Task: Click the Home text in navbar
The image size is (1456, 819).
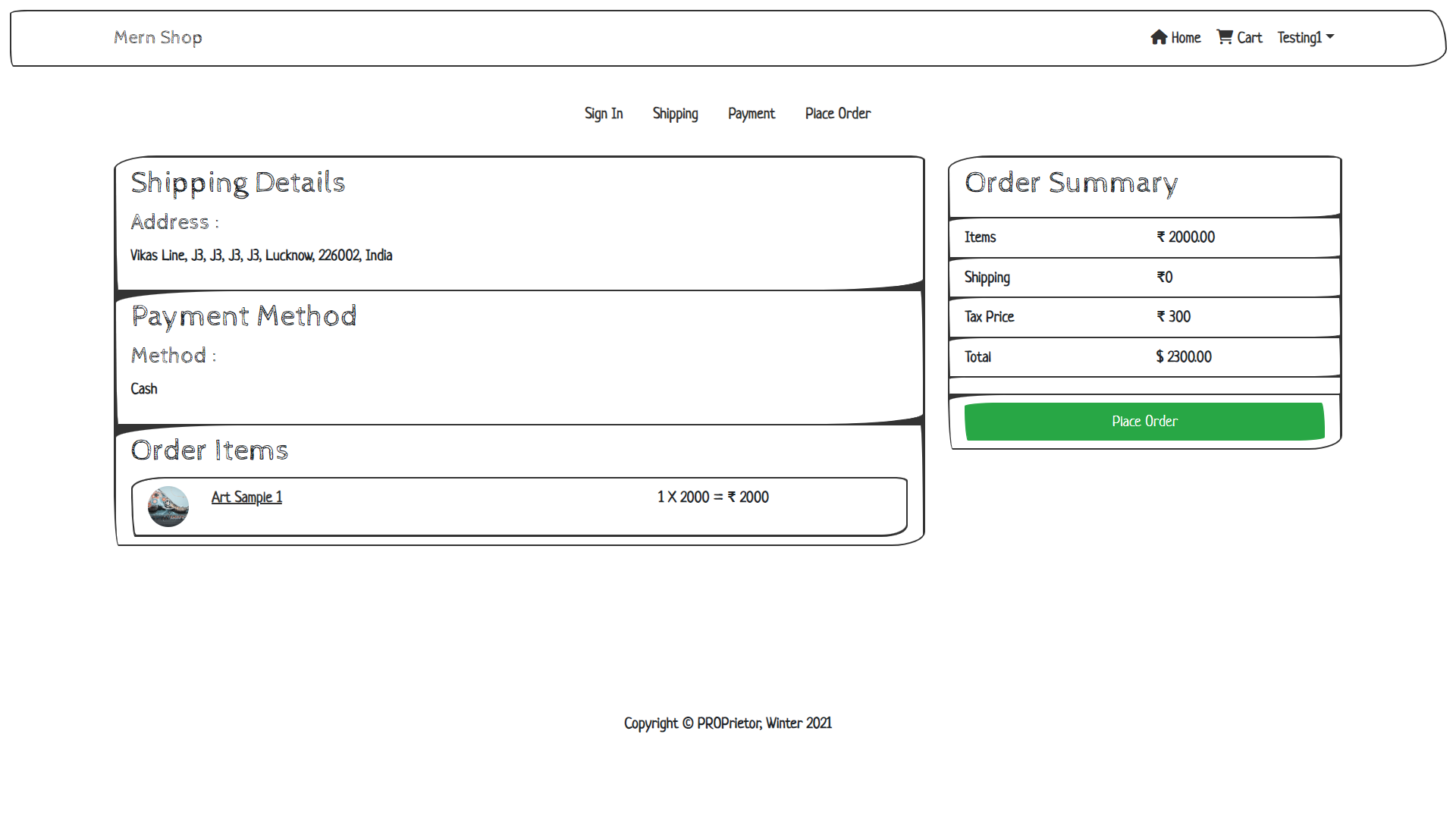Action: pos(1185,38)
